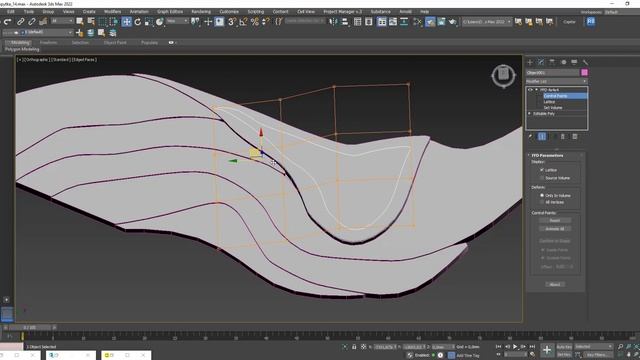Open the Graph Editors menu
The width and height of the screenshot is (640, 360).
tap(170, 12)
